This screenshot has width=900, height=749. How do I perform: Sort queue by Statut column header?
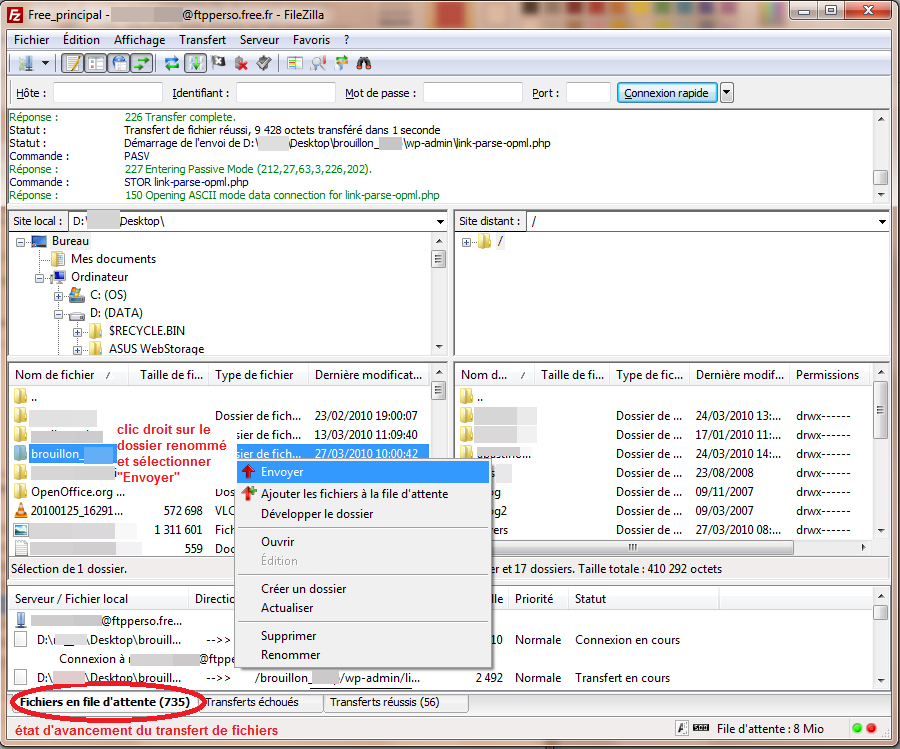[643, 599]
